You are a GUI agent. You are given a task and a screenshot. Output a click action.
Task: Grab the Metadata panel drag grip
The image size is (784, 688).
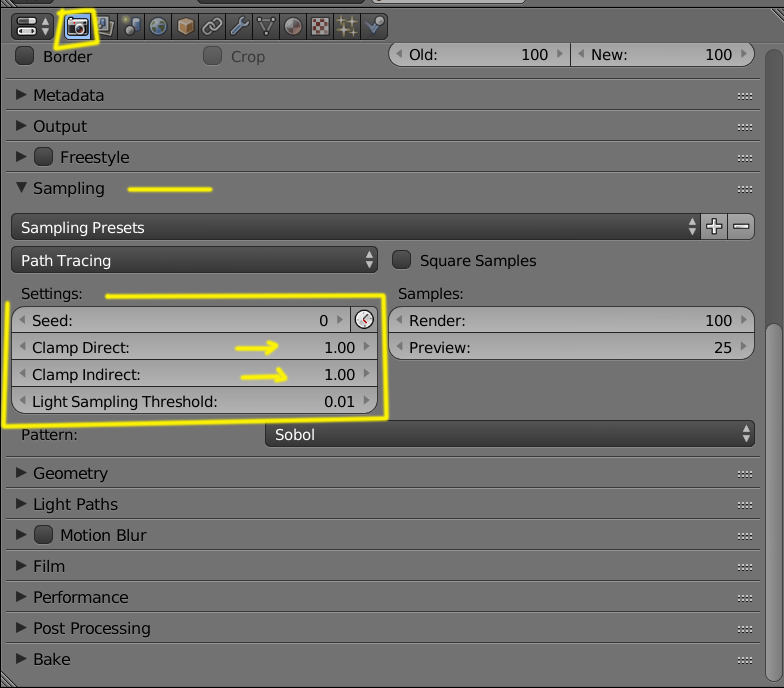point(744,96)
